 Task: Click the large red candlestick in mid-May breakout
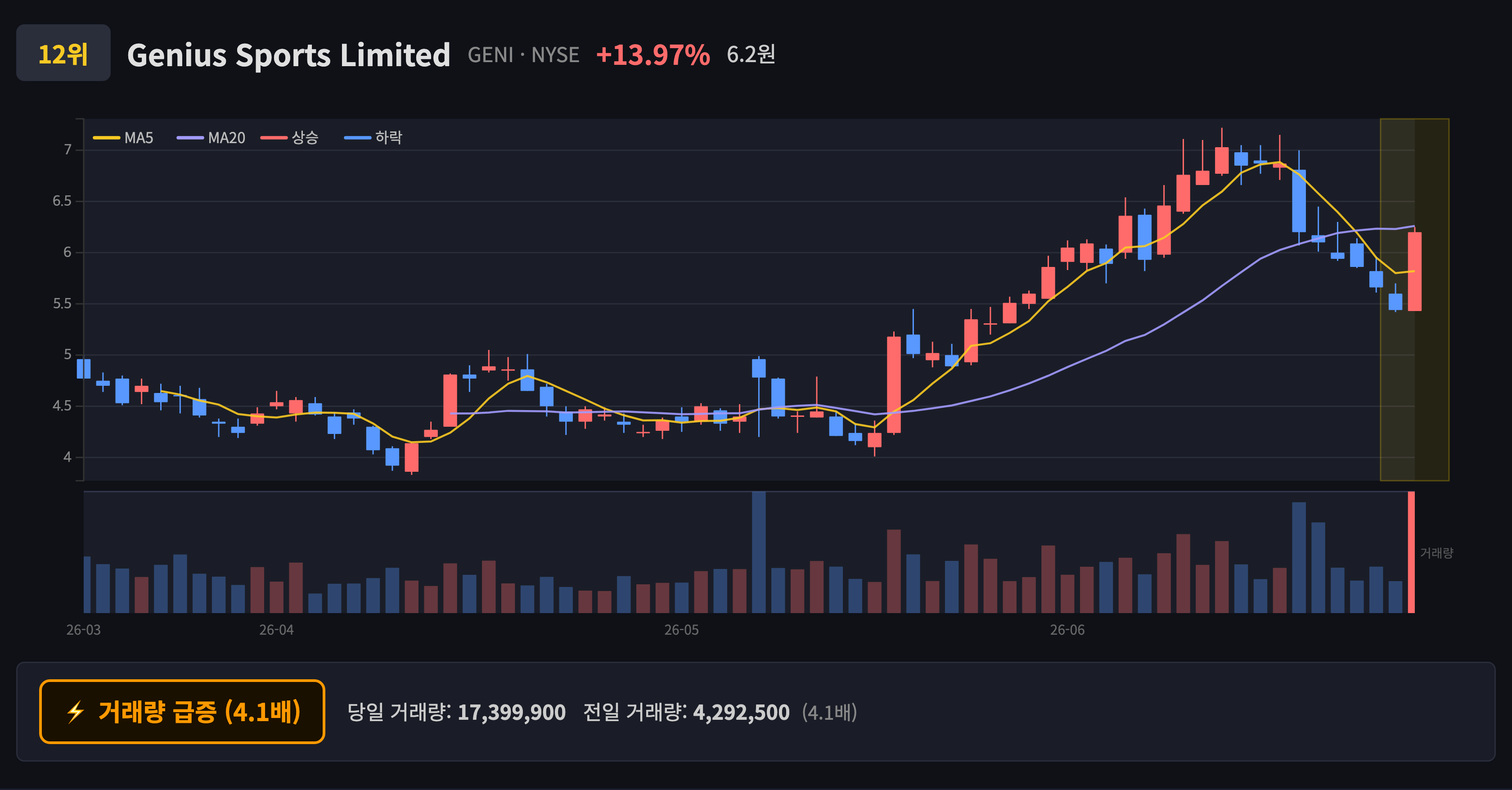[893, 384]
